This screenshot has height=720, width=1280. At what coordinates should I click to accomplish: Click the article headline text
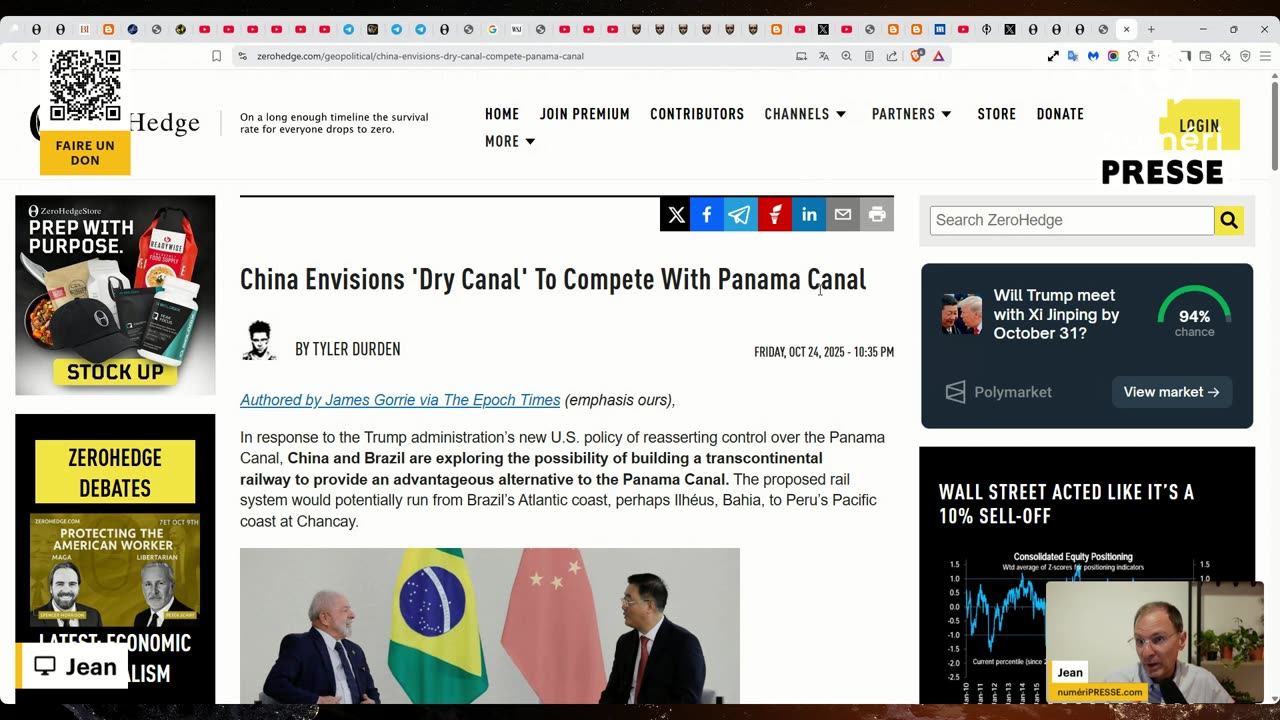pyautogui.click(x=553, y=279)
